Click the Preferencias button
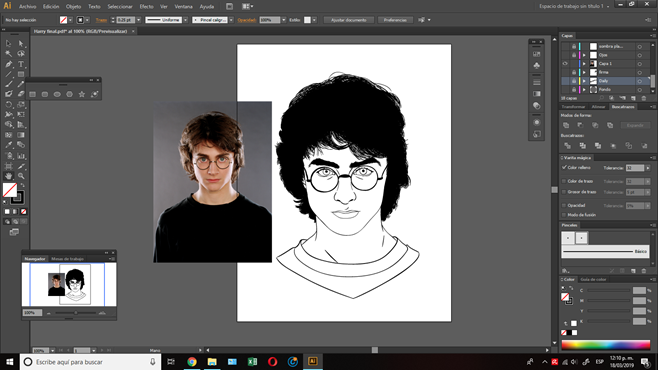658x370 pixels. tap(395, 20)
